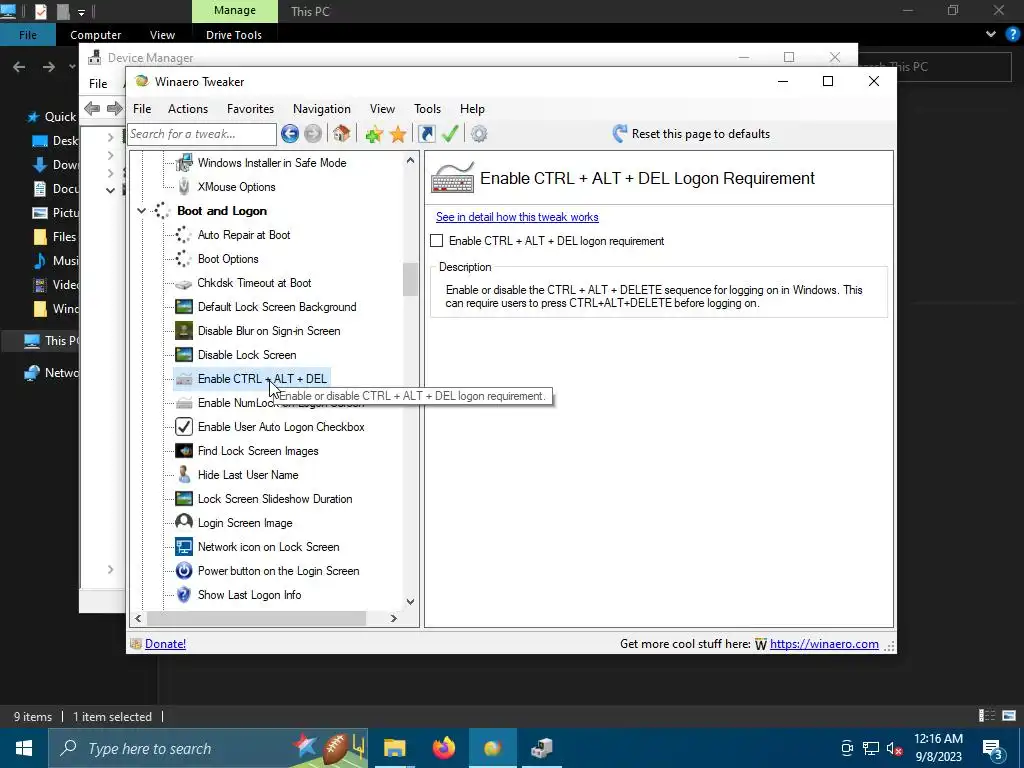
Task: Open Computer ribbon tab in File Explorer
Action: pos(95,35)
